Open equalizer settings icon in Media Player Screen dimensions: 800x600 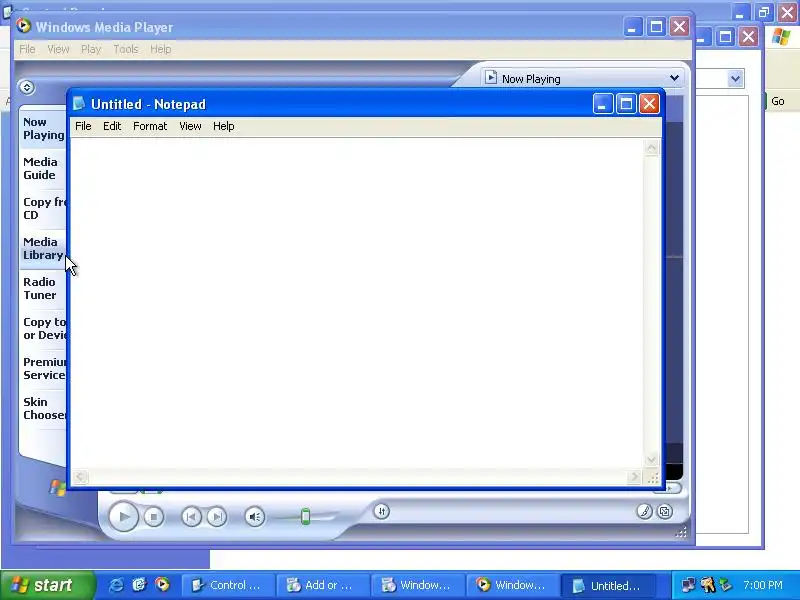pos(382,511)
